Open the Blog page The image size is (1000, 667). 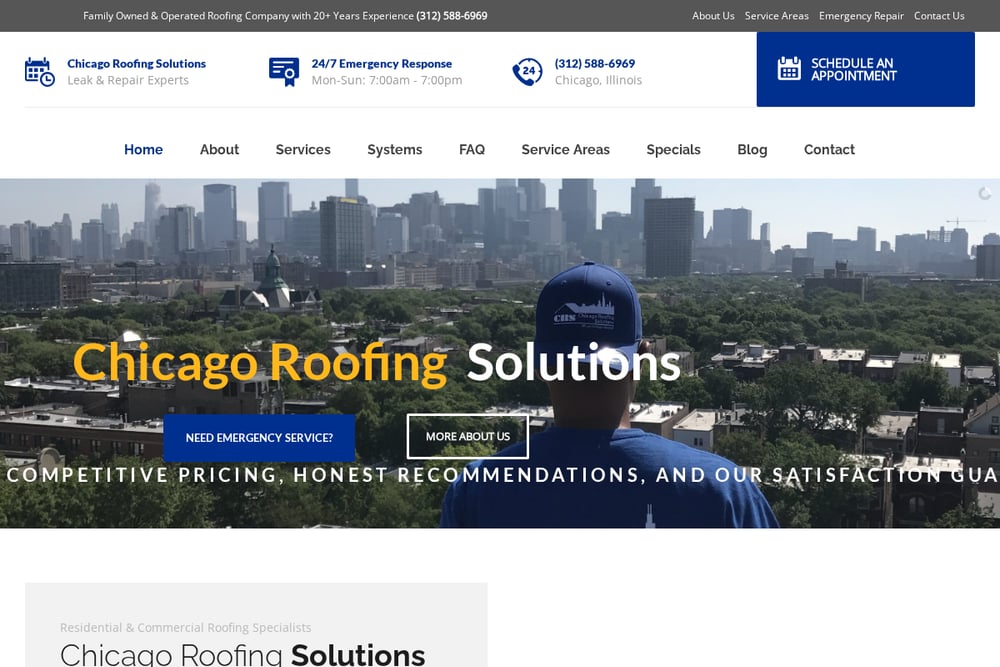[x=753, y=149]
